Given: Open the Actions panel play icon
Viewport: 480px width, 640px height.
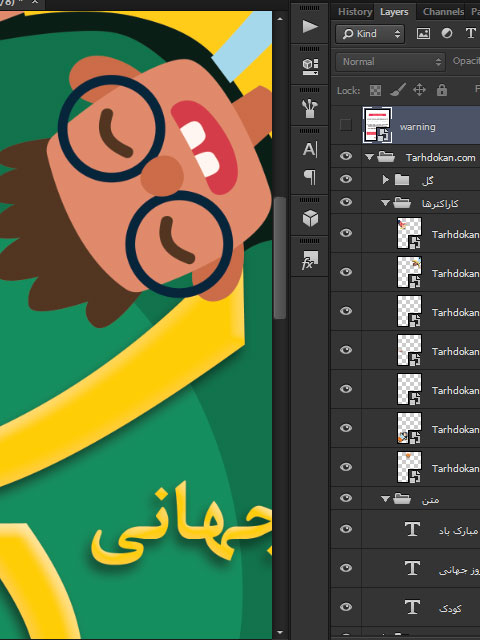Looking at the screenshot, I should 310,27.
